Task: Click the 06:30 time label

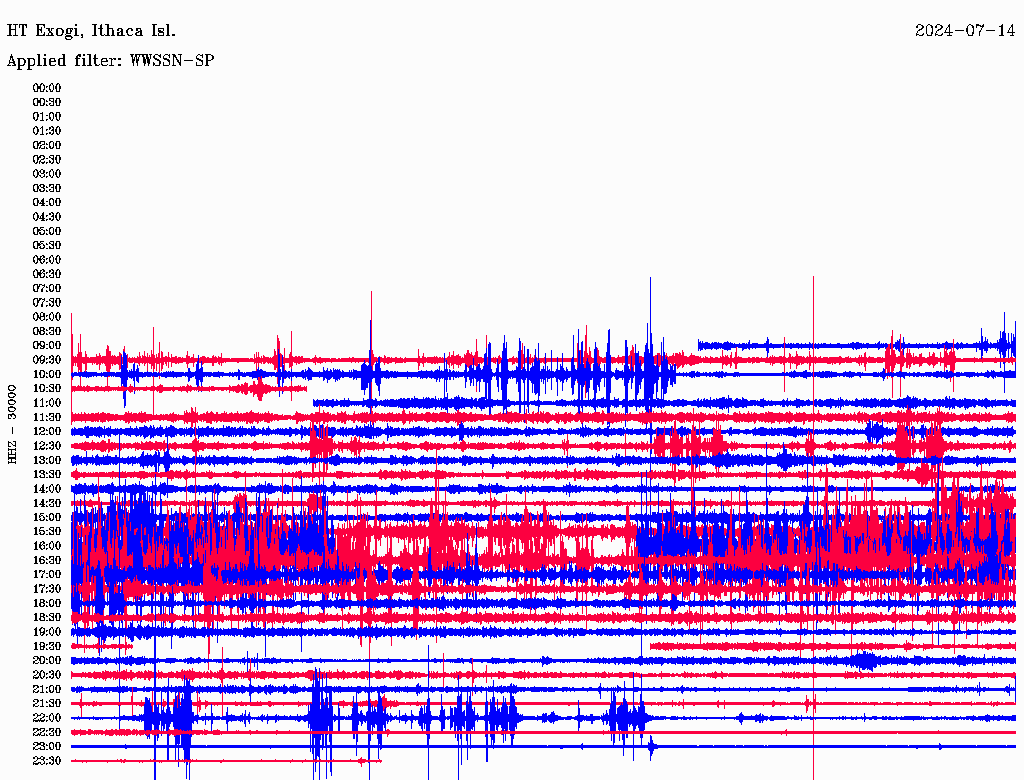Action: (47, 274)
